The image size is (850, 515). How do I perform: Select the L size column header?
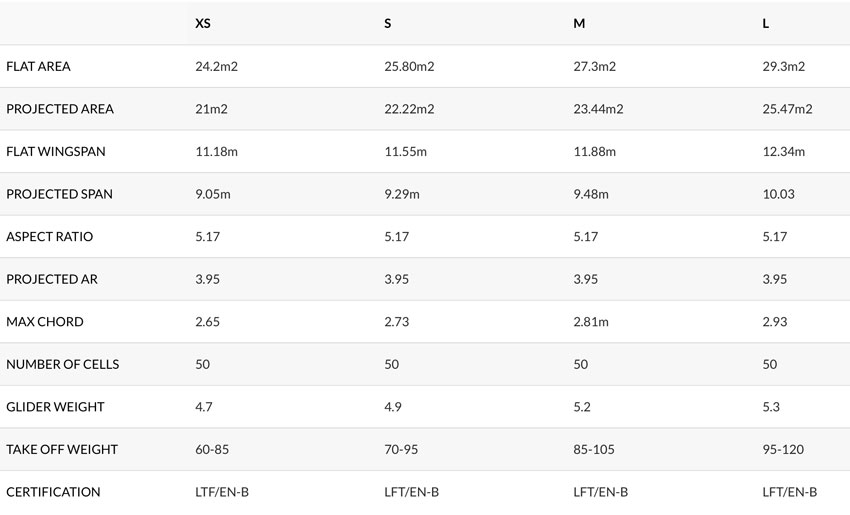tap(765, 23)
